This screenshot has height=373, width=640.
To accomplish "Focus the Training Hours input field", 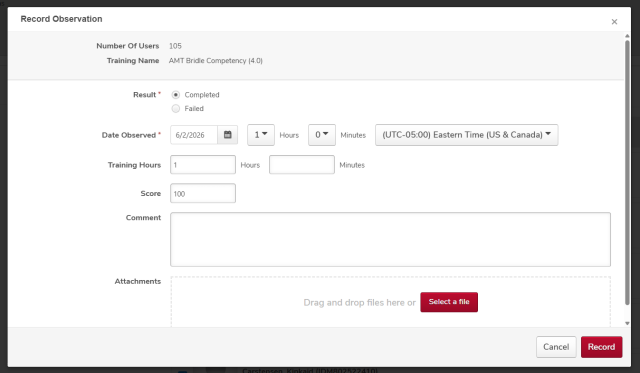I will [203, 164].
